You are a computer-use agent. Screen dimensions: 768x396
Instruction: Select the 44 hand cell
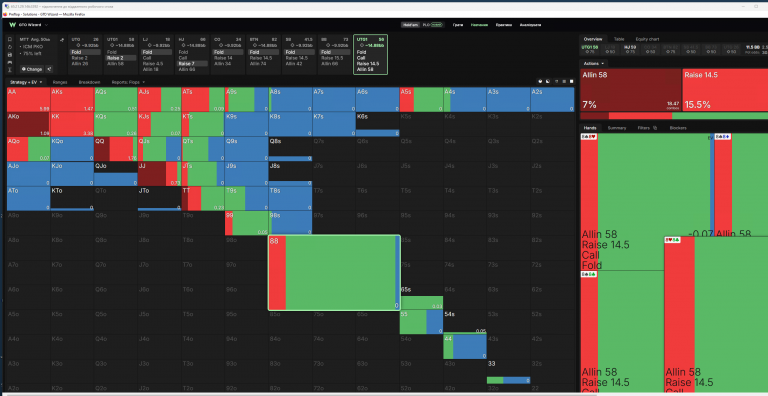click(x=465, y=346)
